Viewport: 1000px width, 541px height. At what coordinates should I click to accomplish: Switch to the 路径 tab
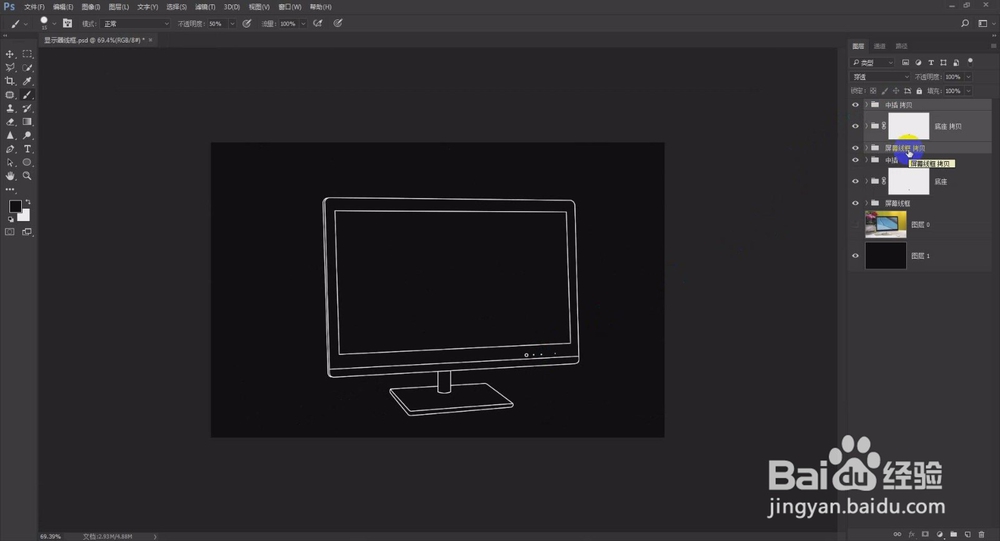(901, 46)
